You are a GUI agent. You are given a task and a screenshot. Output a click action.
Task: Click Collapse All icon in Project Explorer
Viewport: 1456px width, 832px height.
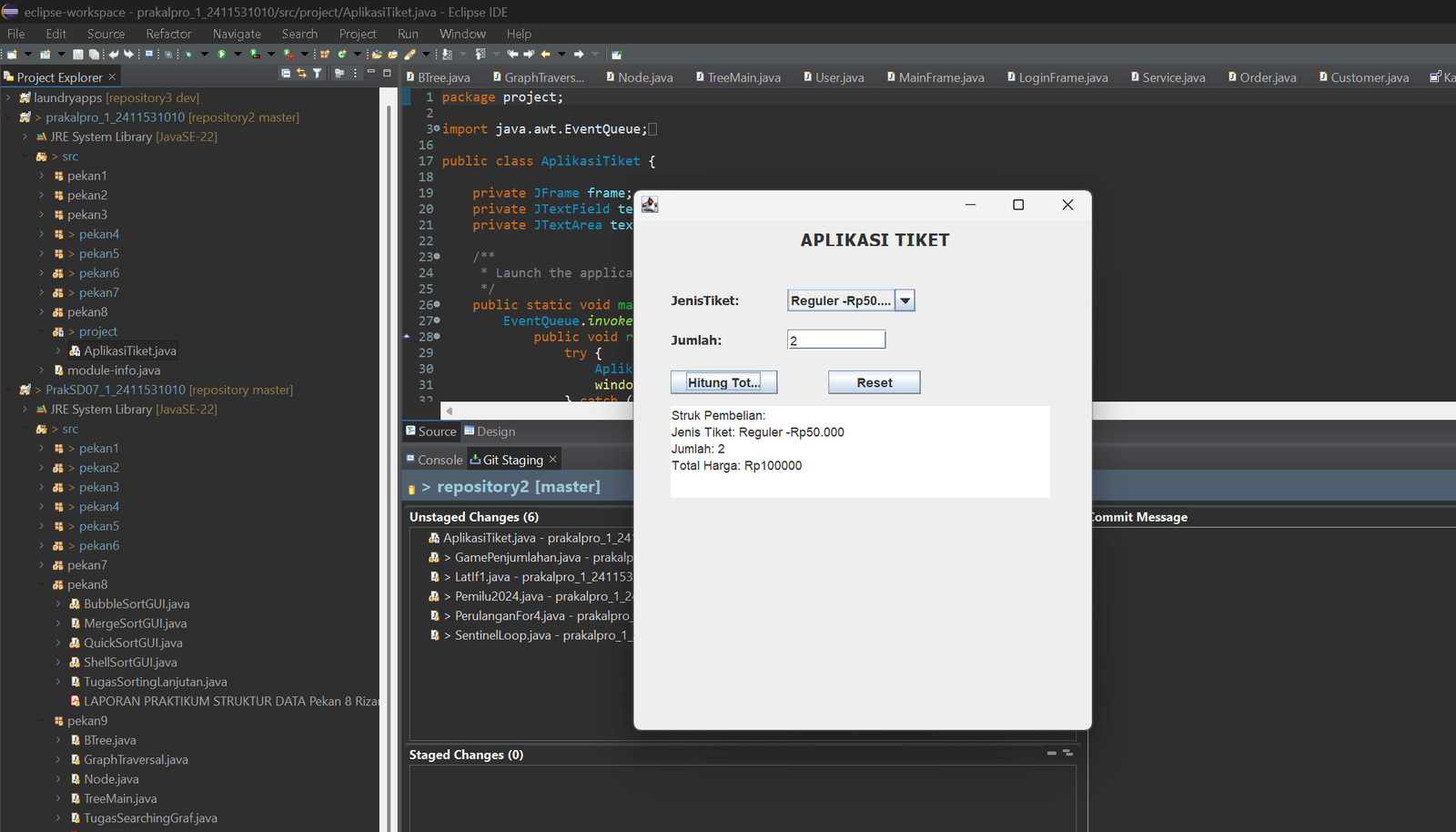click(x=286, y=74)
